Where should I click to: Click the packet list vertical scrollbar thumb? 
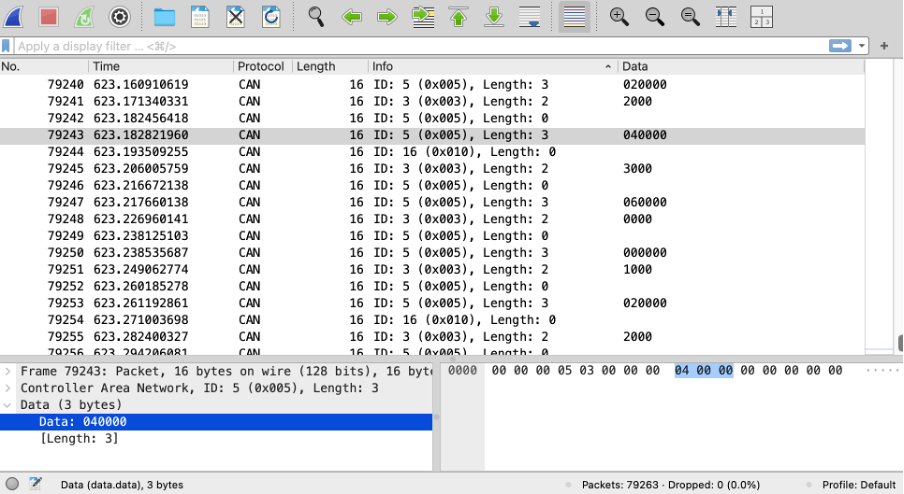[901, 342]
